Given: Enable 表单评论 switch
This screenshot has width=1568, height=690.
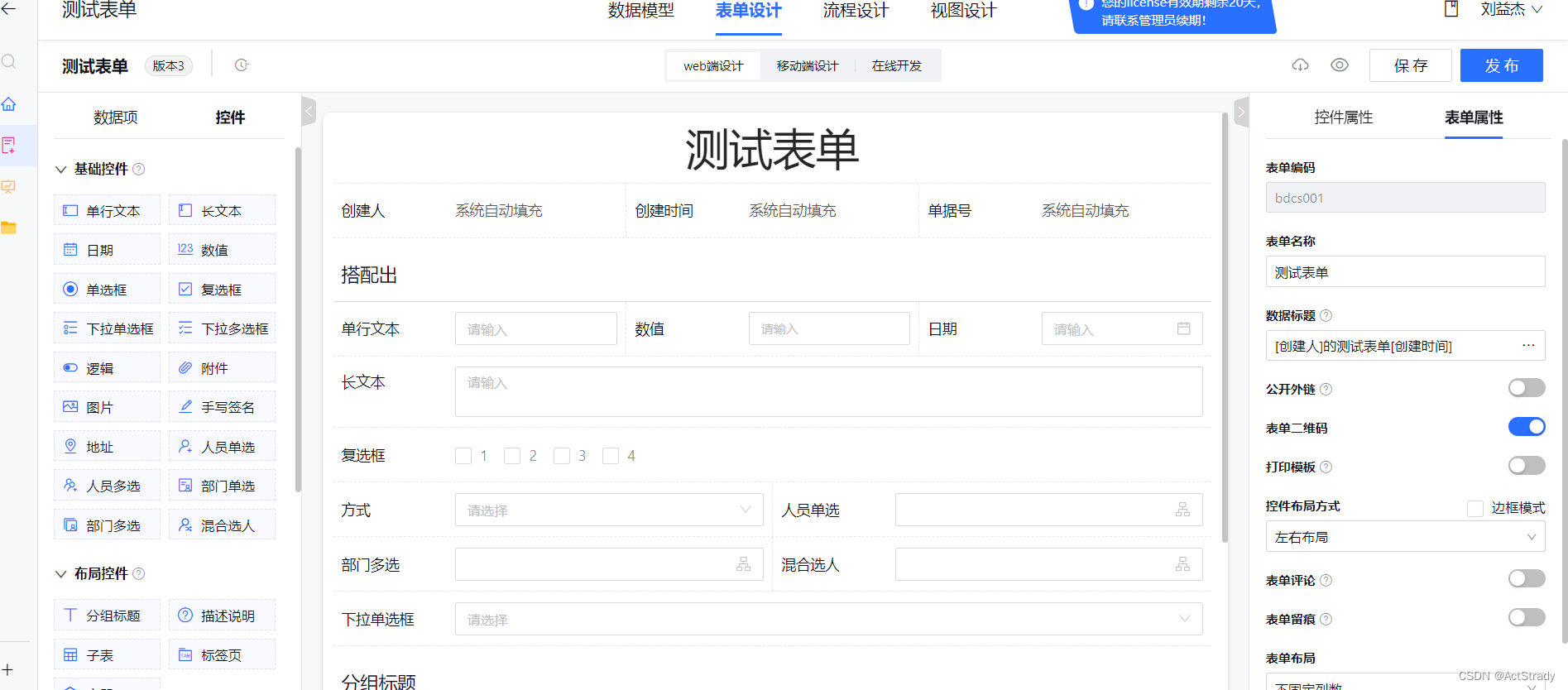Looking at the screenshot, I should (1527, 579).
